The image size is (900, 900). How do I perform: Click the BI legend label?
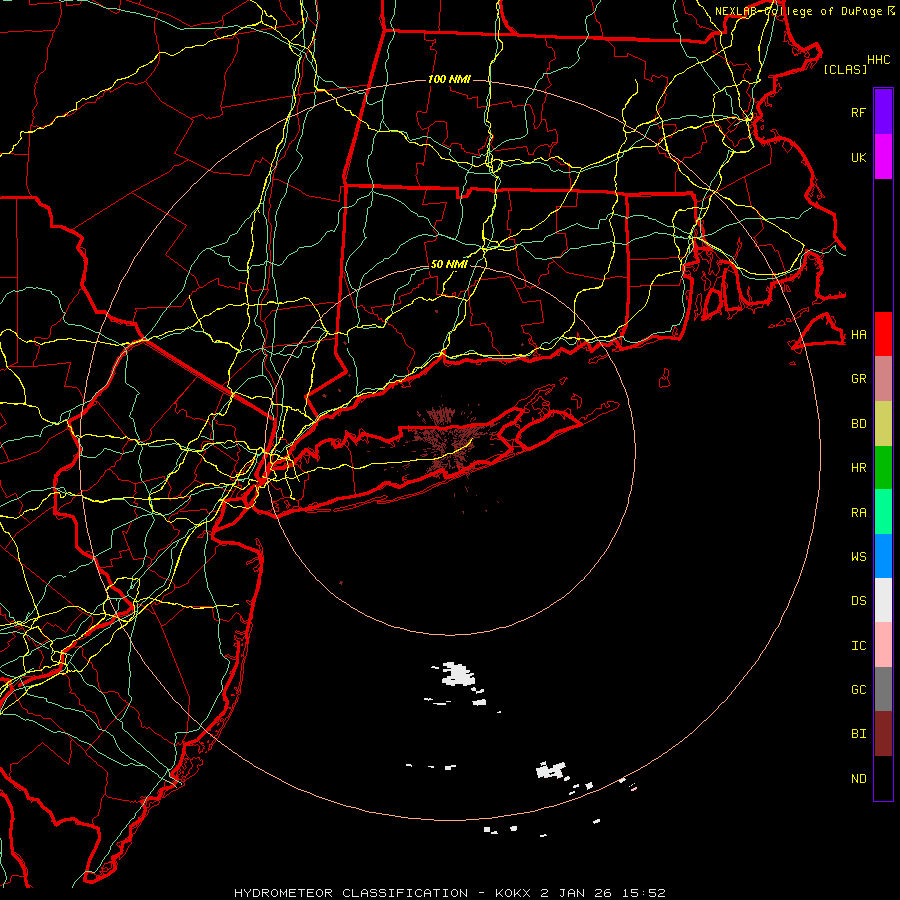click(x=858, y=734)
